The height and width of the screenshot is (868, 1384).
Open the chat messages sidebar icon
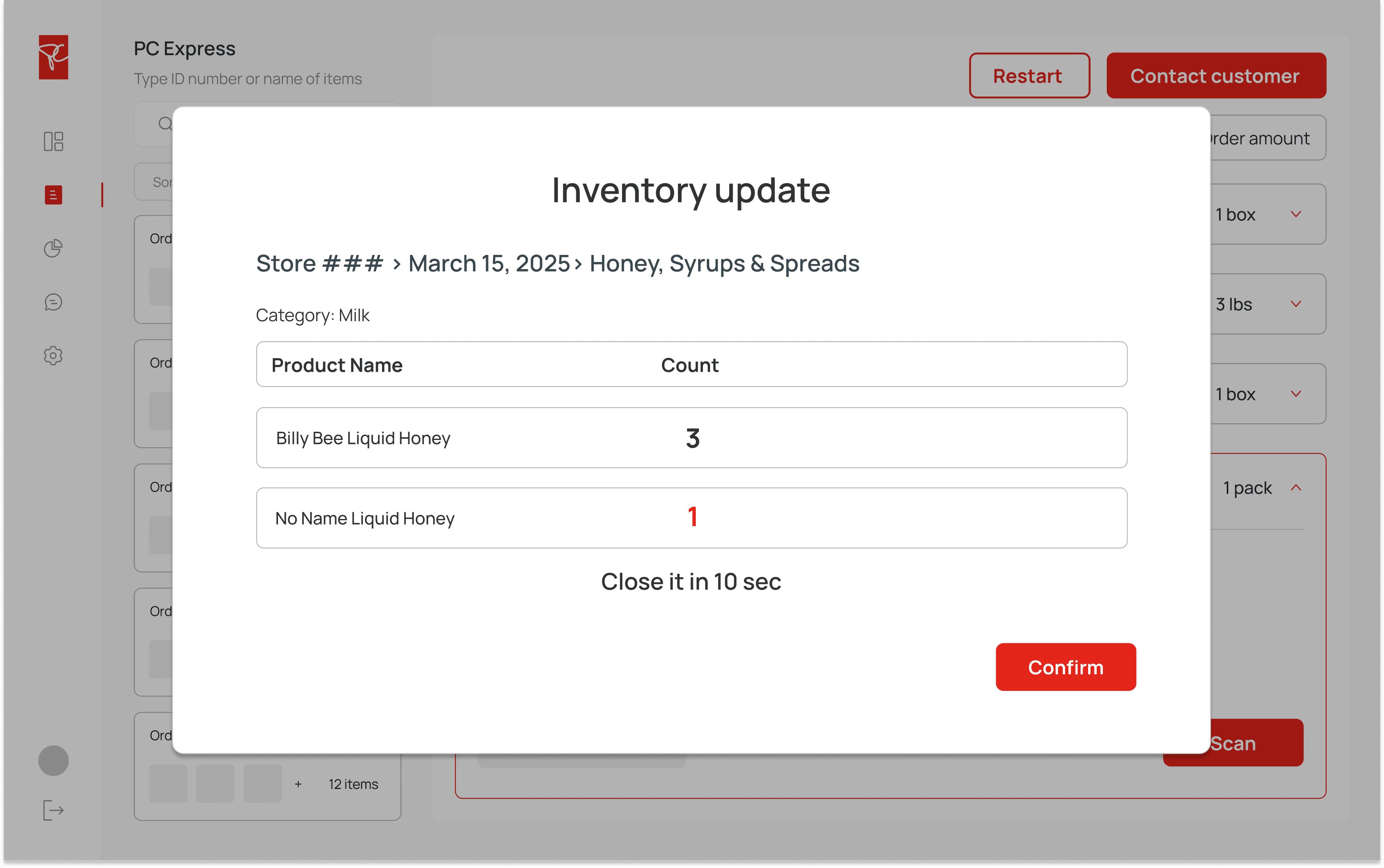point(53,302)
